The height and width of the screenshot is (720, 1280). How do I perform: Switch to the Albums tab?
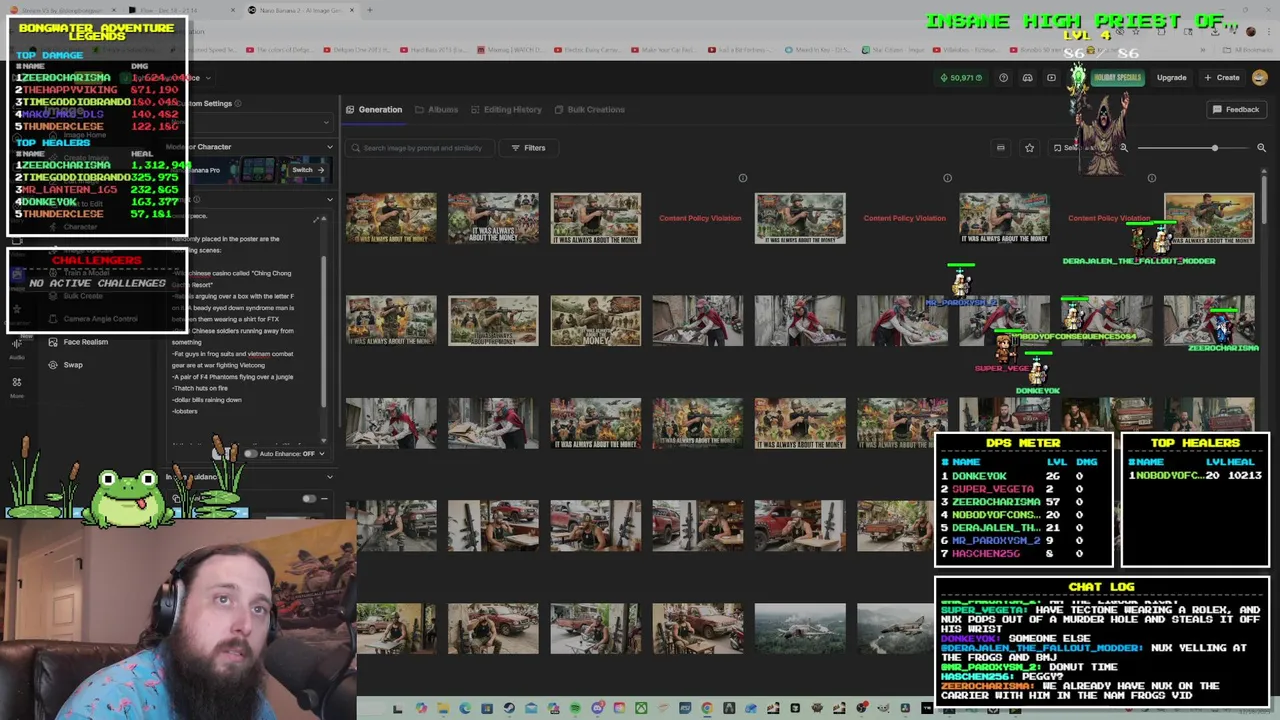coord(436,110)
